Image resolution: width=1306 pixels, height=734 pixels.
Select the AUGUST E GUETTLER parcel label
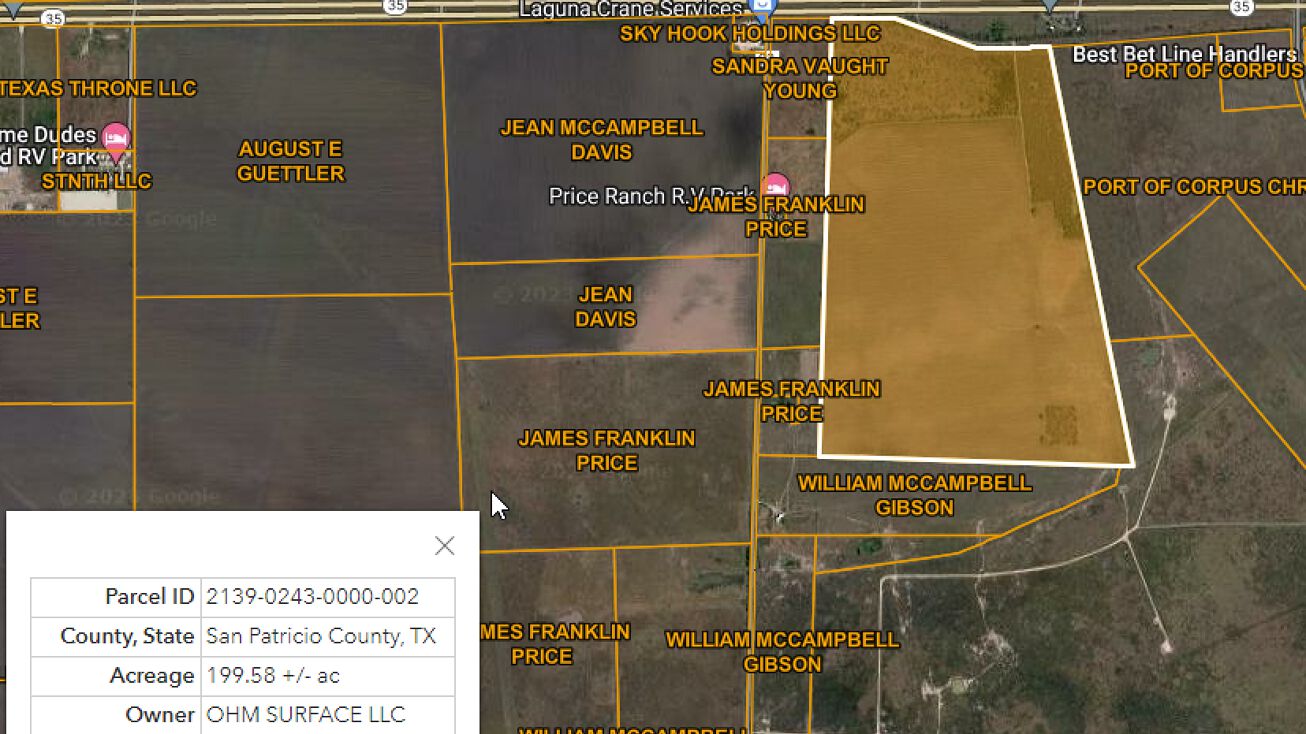pos(290,160)
